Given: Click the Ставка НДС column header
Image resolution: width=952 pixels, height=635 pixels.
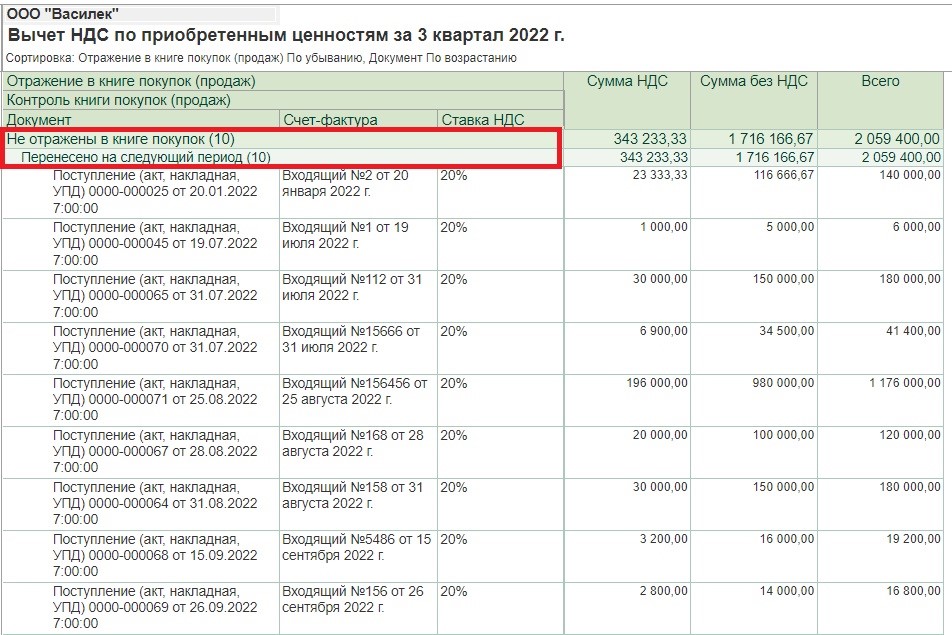Looking at the screenshot, I should click(483, 120).
